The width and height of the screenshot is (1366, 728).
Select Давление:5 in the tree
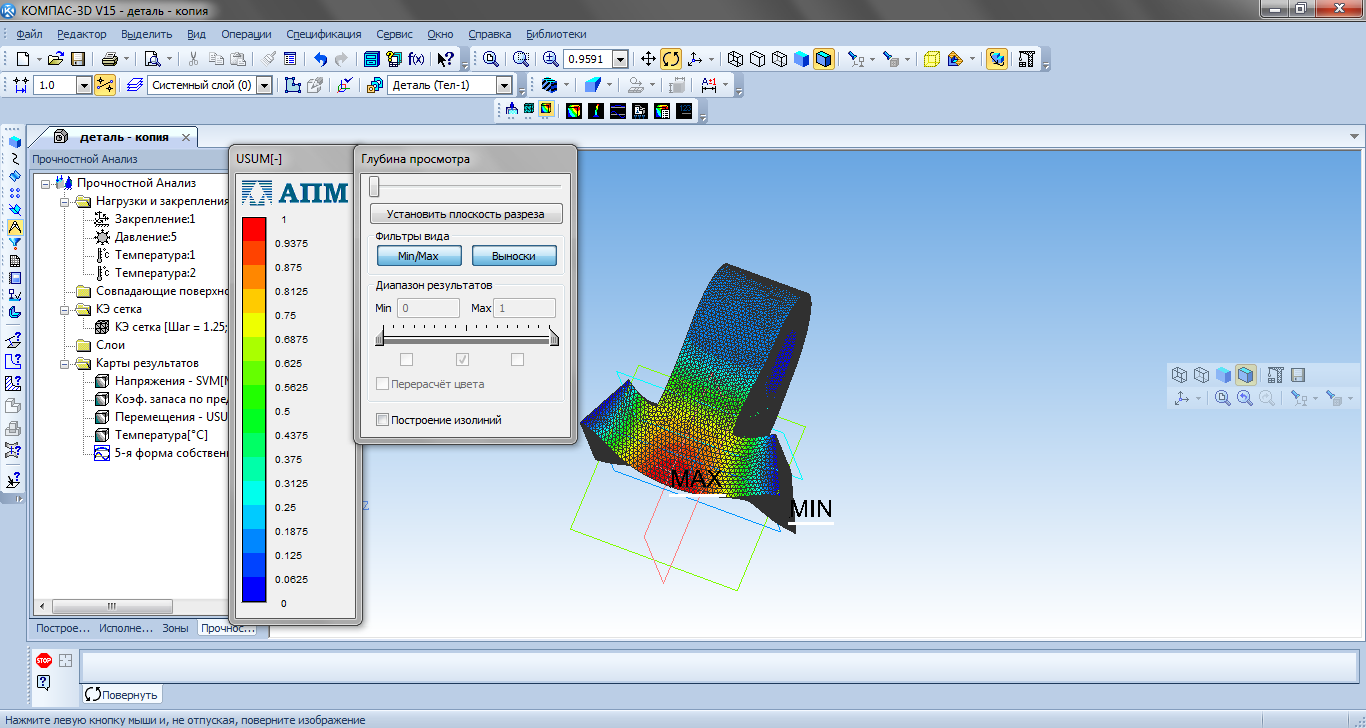145,237
